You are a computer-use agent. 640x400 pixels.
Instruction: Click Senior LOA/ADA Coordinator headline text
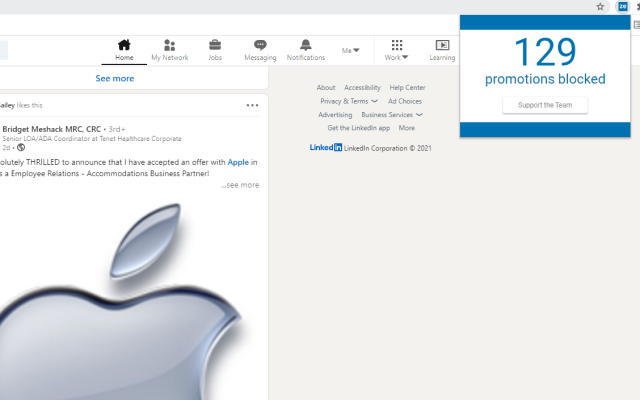92,139
